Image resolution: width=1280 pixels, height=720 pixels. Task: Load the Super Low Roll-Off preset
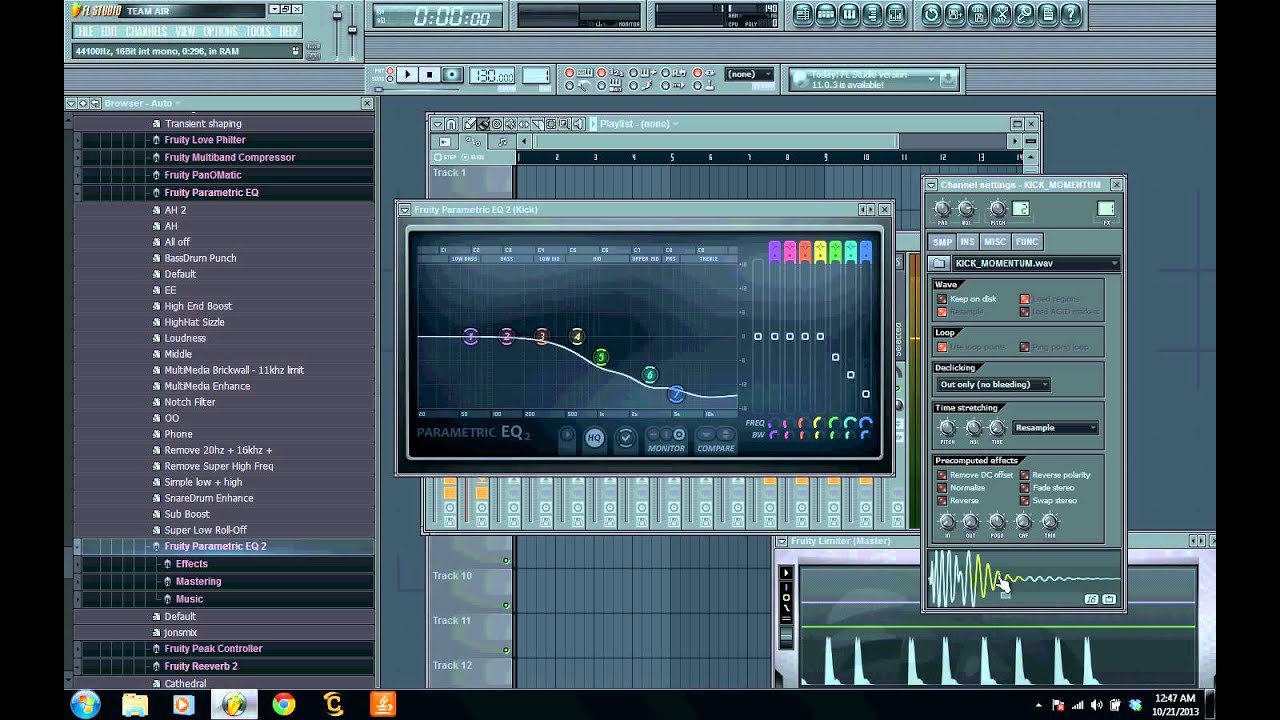coord(205,530)
